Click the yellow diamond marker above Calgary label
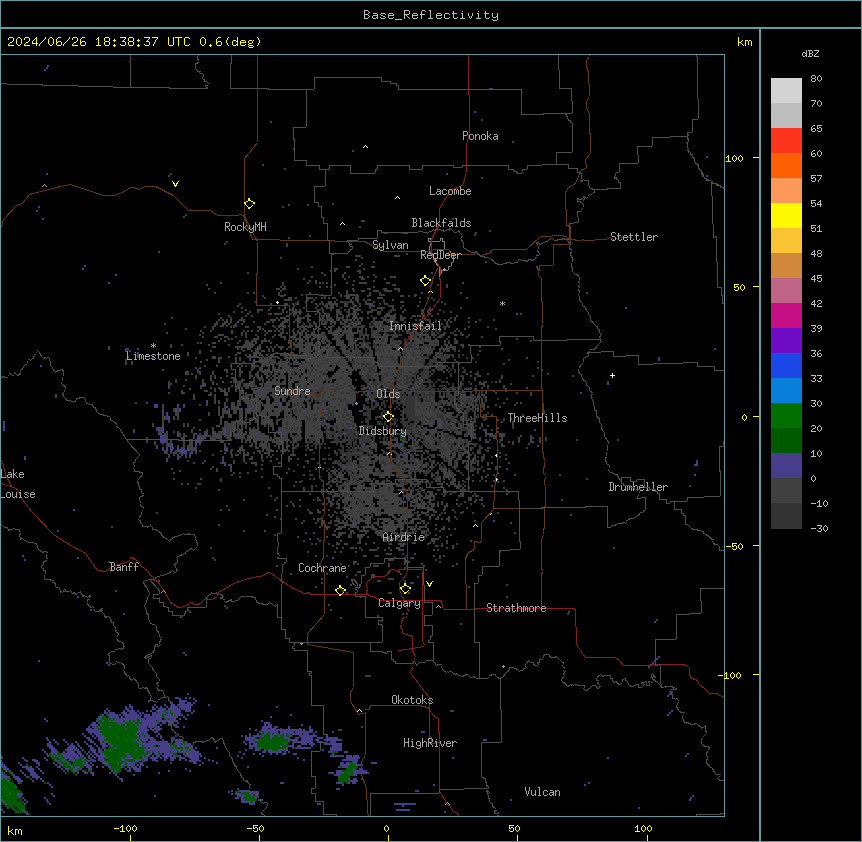The height and width of the screenshot is (842, 862). [405, 589]
